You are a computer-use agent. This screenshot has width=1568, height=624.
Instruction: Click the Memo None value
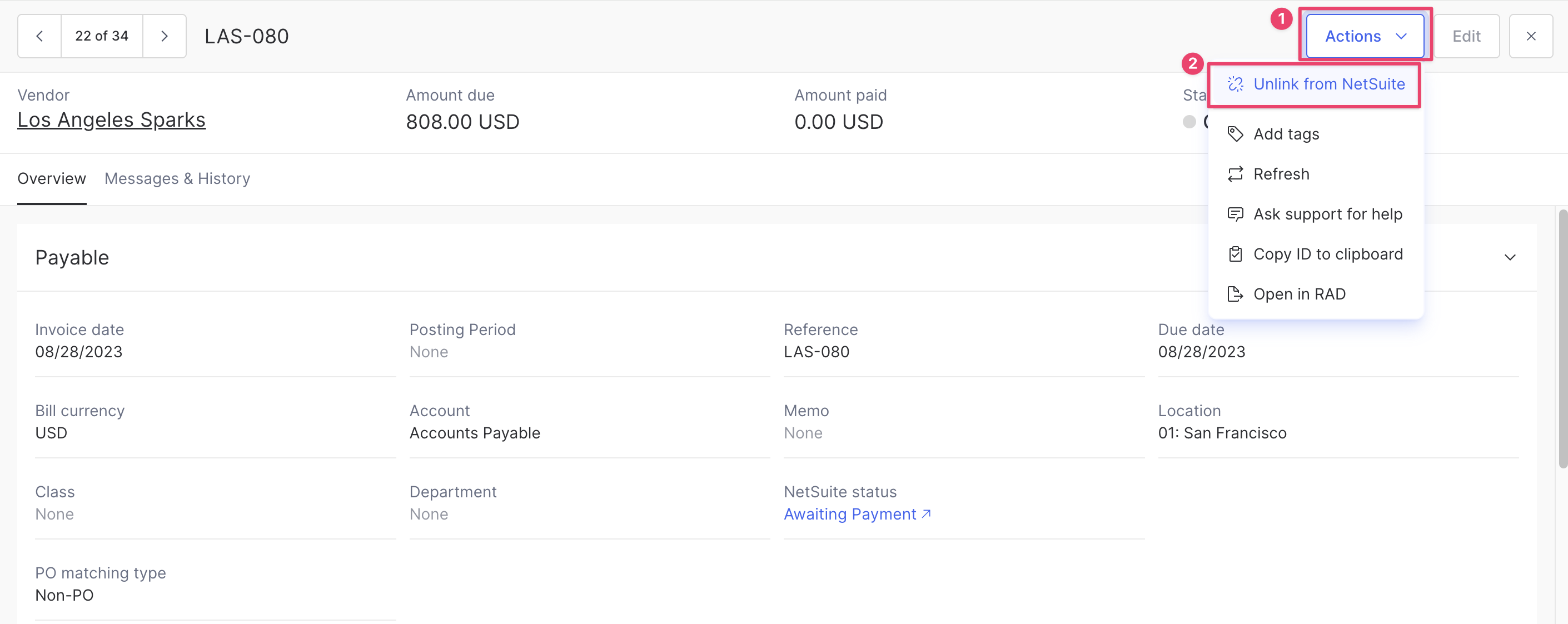pyautogui.click(x=803, y=433)
